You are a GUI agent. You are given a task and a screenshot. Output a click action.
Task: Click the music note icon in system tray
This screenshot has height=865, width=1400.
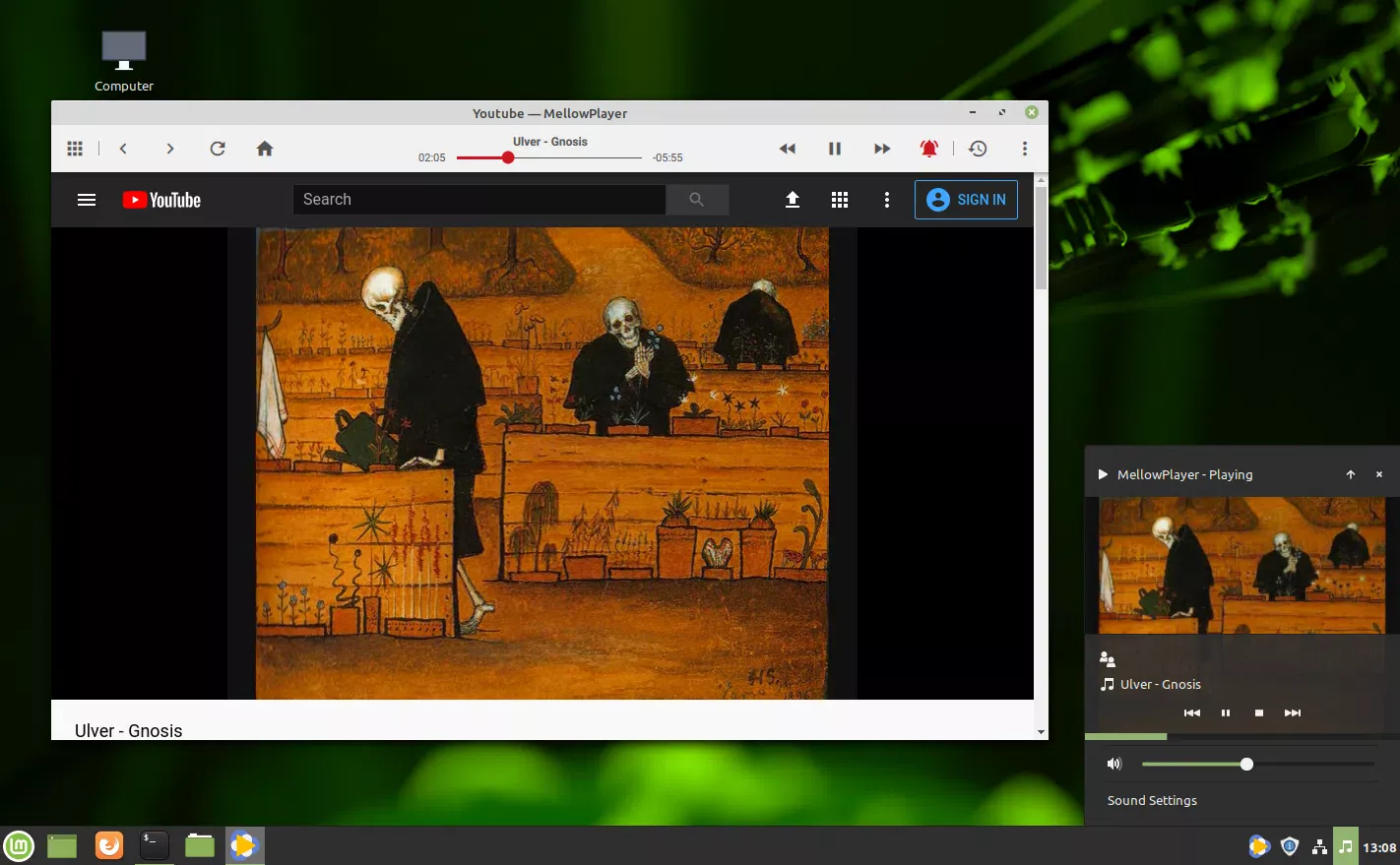click(x=1346, y=845)
